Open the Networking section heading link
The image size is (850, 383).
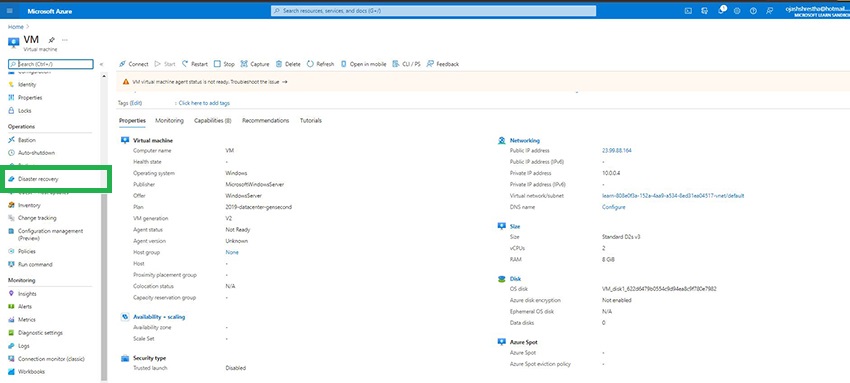(x=524, y=140)
